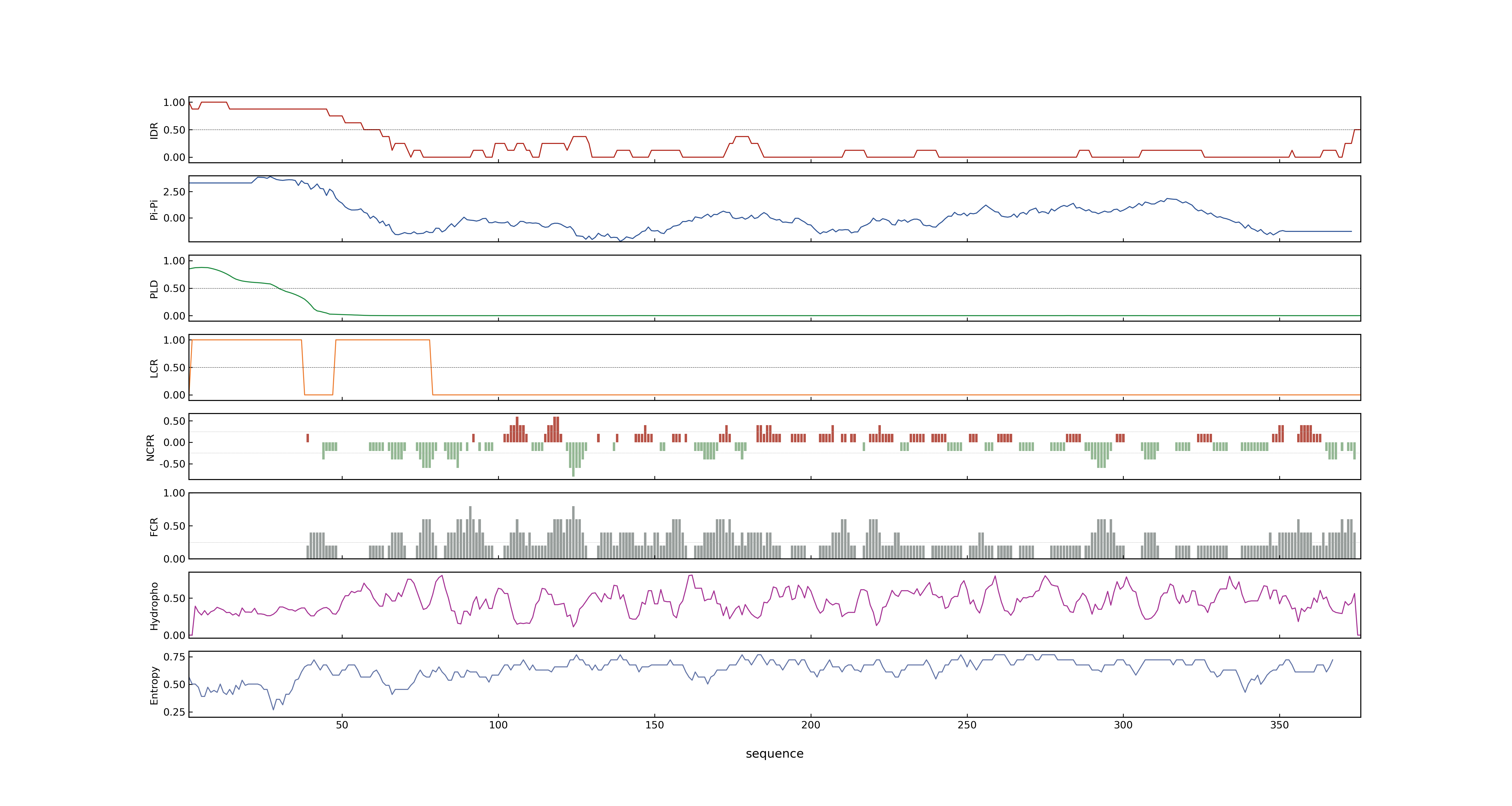
Task: Click the 0.25 tick on Entropy axis
Action: 174,712
